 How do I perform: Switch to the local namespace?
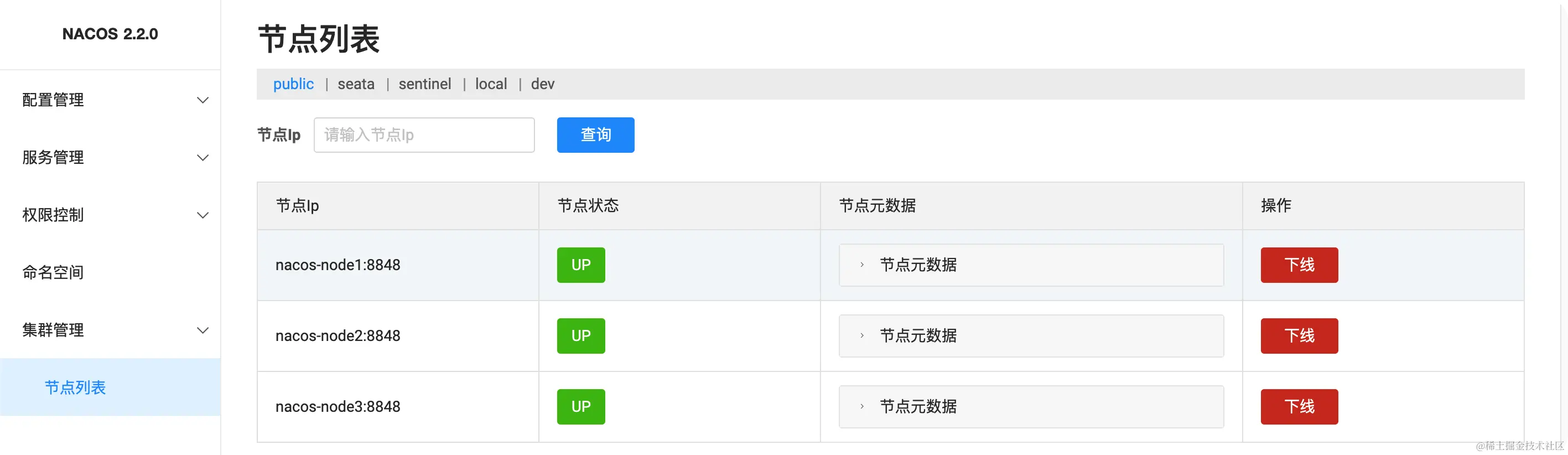point(491,84)
